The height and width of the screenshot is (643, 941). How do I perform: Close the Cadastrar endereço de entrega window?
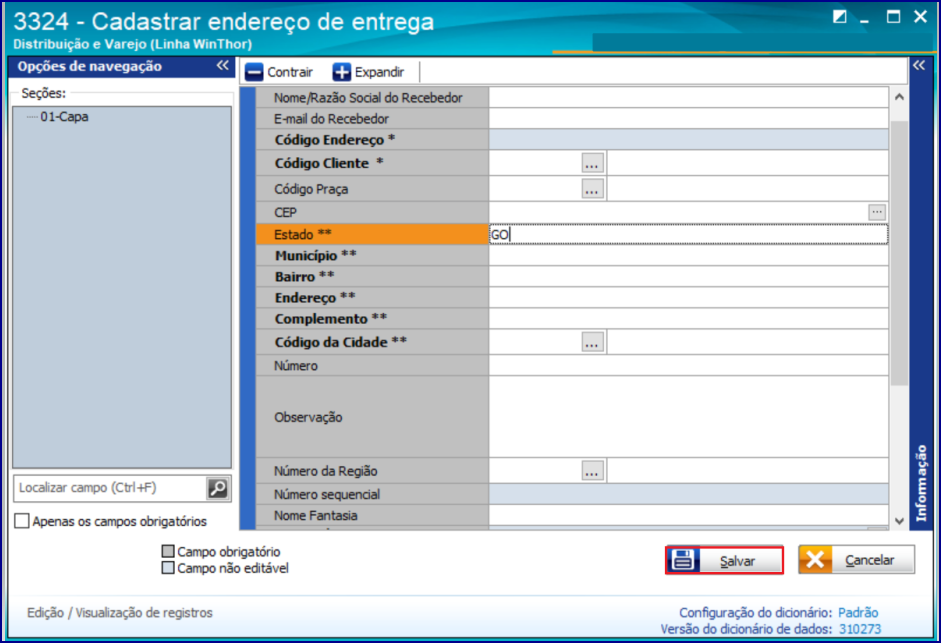coord(920,17)
